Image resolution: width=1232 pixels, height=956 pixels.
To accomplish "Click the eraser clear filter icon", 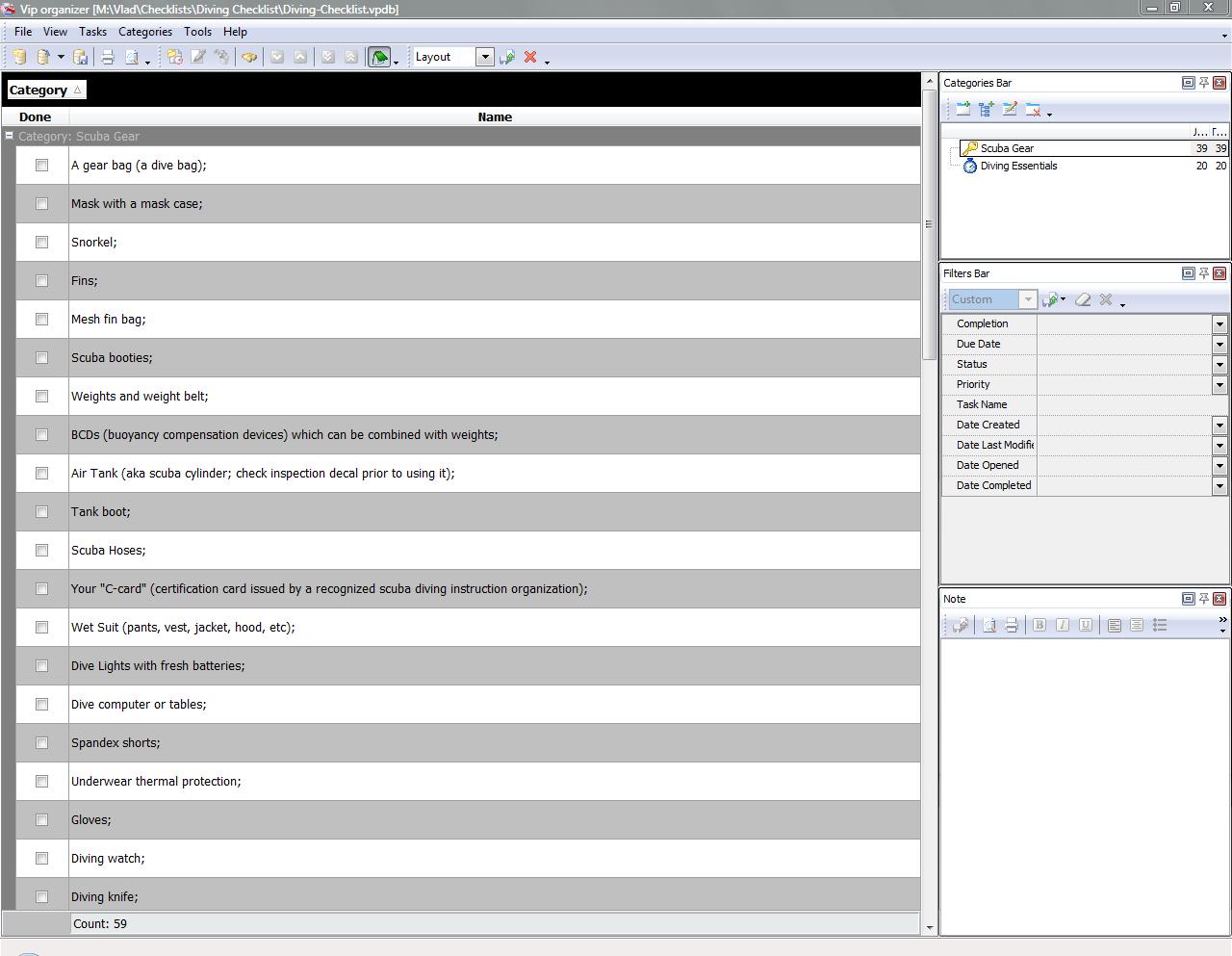I will 1083,300.
